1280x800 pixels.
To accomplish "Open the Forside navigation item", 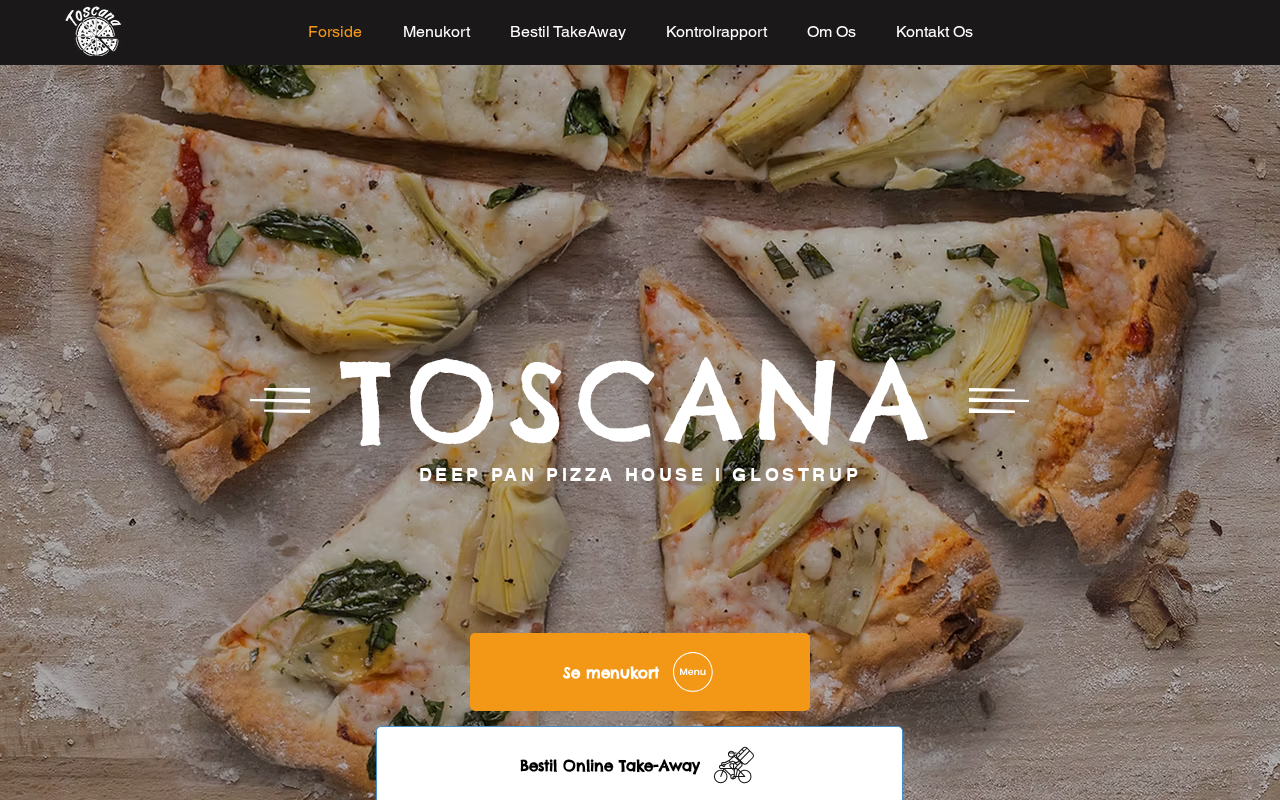I will pos(335,32).
